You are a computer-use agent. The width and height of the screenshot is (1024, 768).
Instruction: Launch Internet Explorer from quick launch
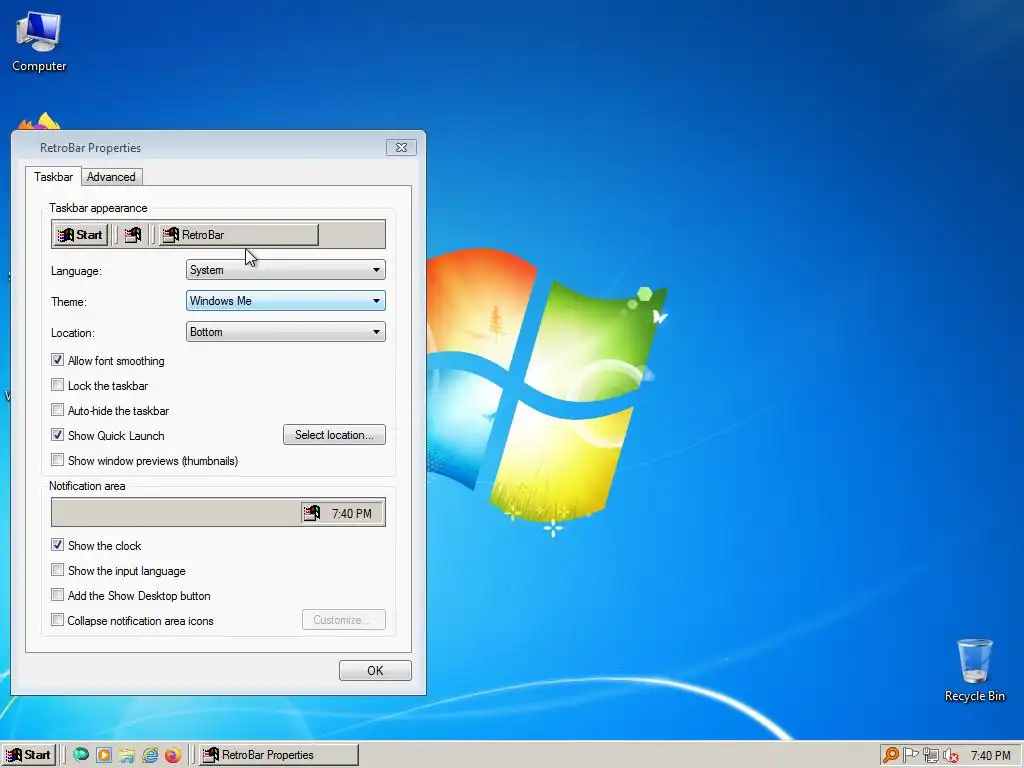pos(150,755)
